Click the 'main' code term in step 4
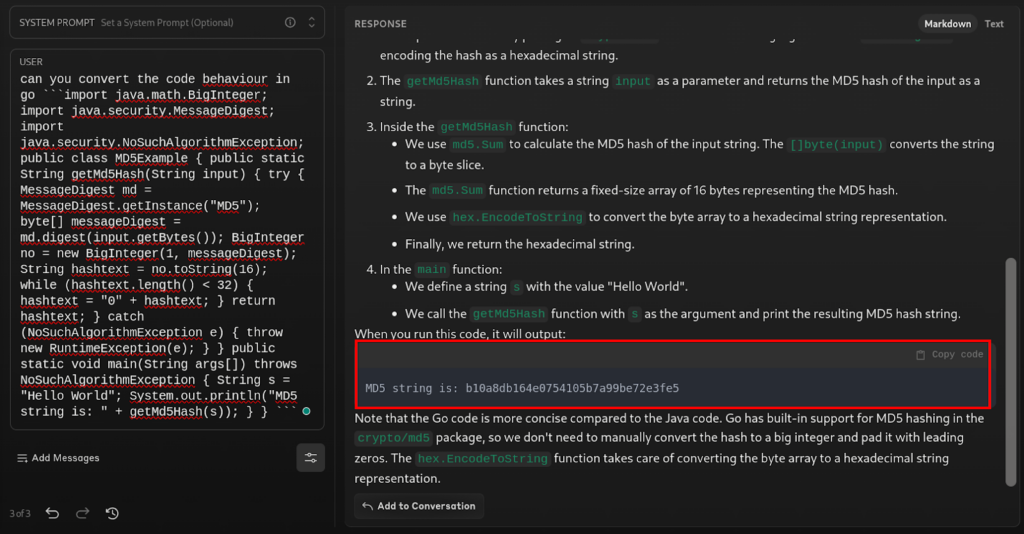Image resolution: width=1024 pixels, height=534 pixels. click(x=432, y=270)
